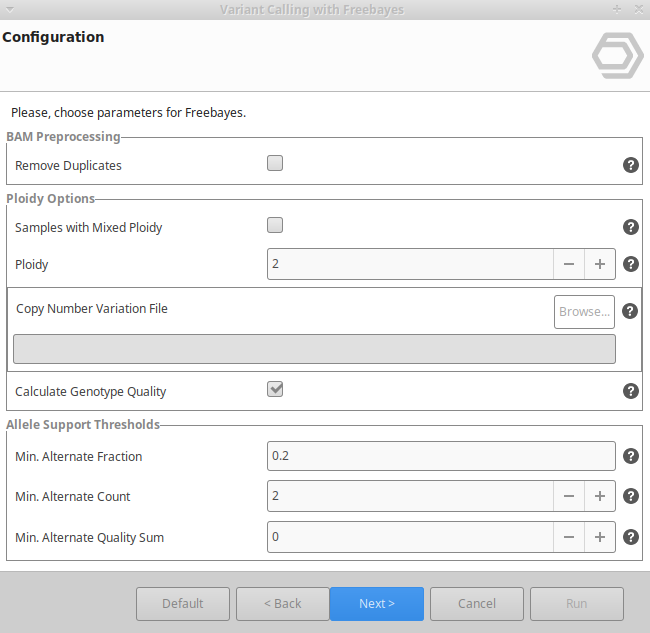
Task: Show help for the Ploidy setting
Action: tap(631, 264)
